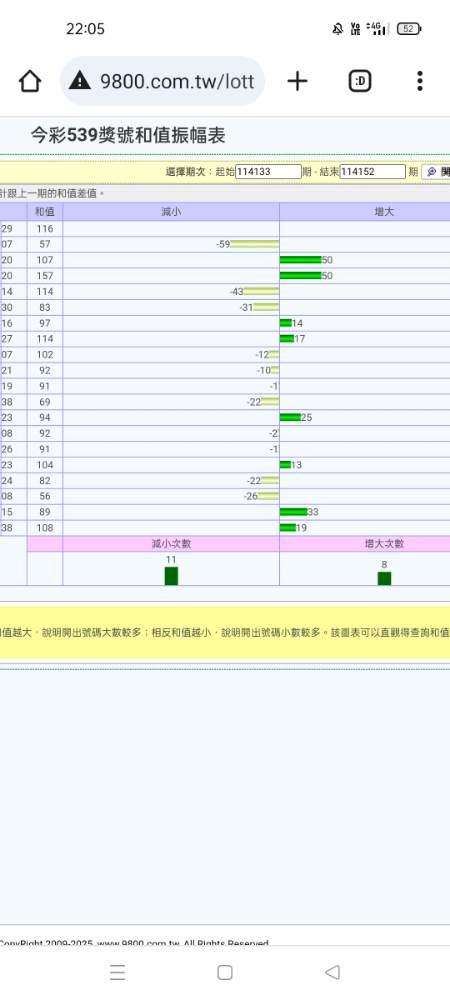The image size is (450, 1000).
Task: Click the dark green bar labeled 11
Action: (x=171, y=576)
